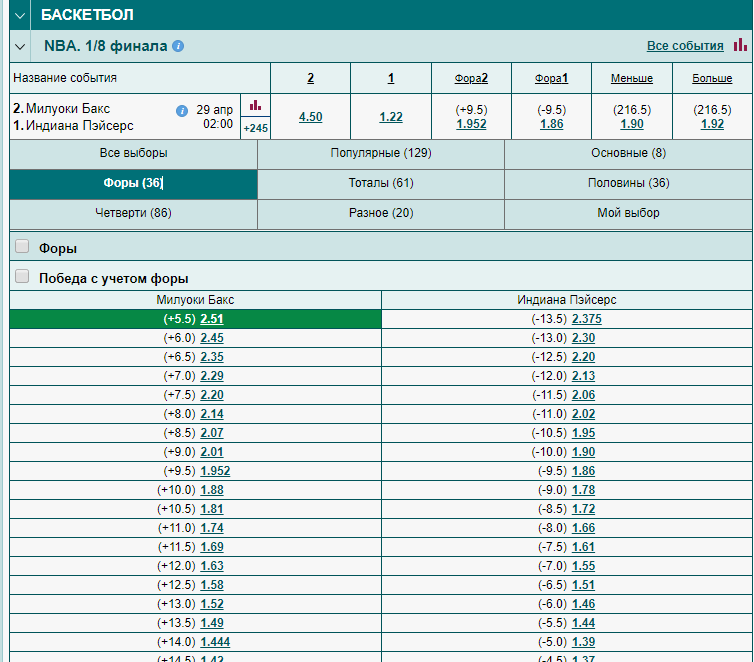754x662 pixels.
Task: Select Милуоки (+10.5) odds 1.81
Action: point(212,509)
